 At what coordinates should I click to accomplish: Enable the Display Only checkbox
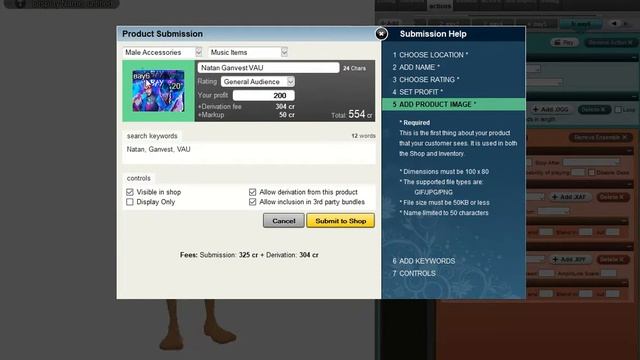(x=130, y=202)
